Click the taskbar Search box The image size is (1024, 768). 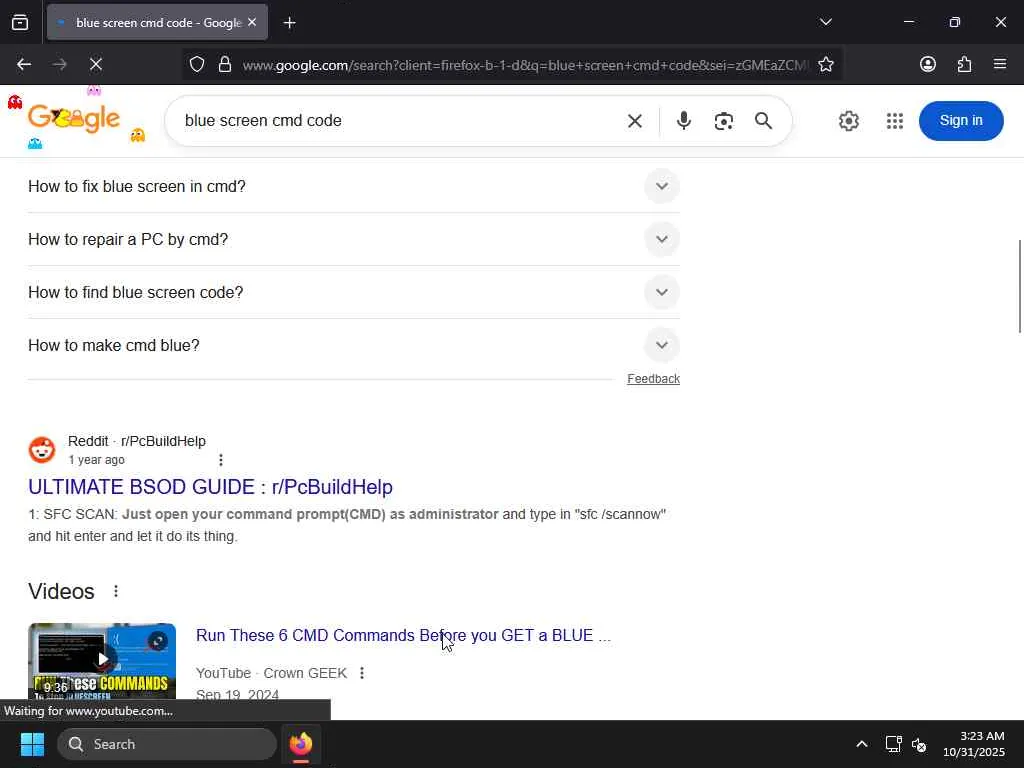click(x=167, y=744)
